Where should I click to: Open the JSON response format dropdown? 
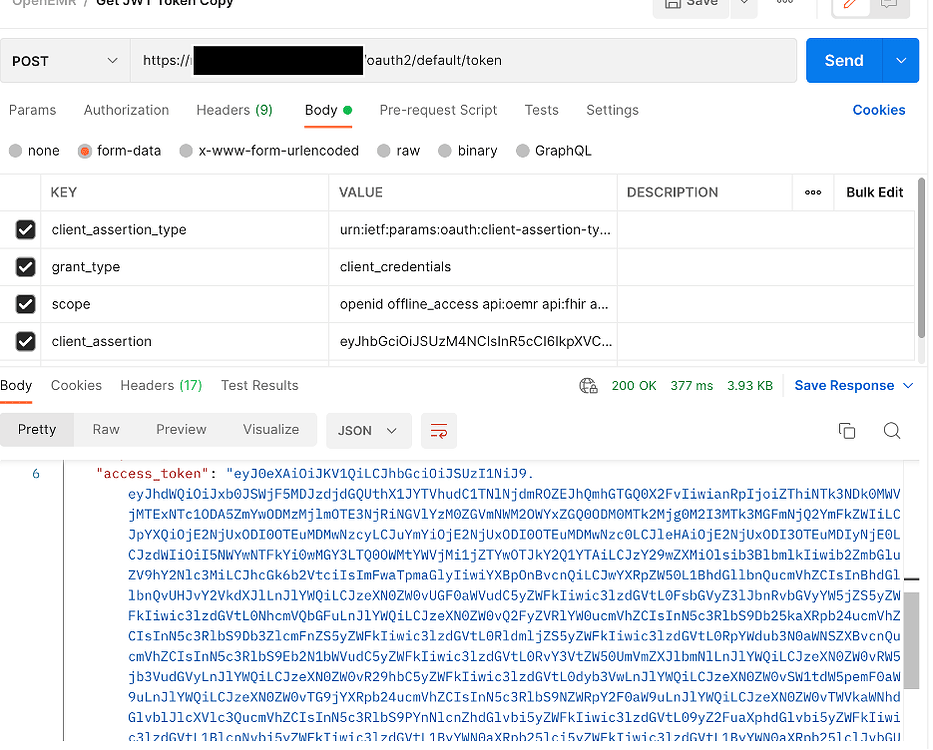[368, 429]
